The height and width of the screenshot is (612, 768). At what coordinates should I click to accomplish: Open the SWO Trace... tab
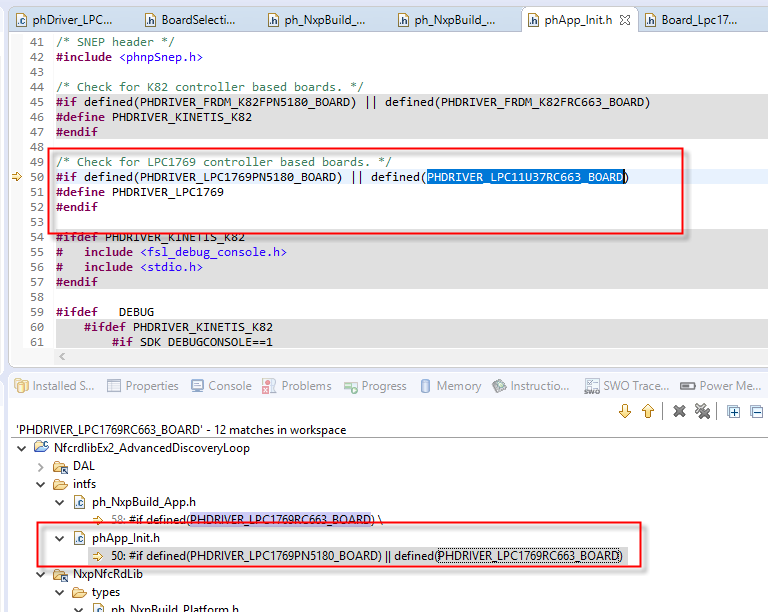coord(626,386)
